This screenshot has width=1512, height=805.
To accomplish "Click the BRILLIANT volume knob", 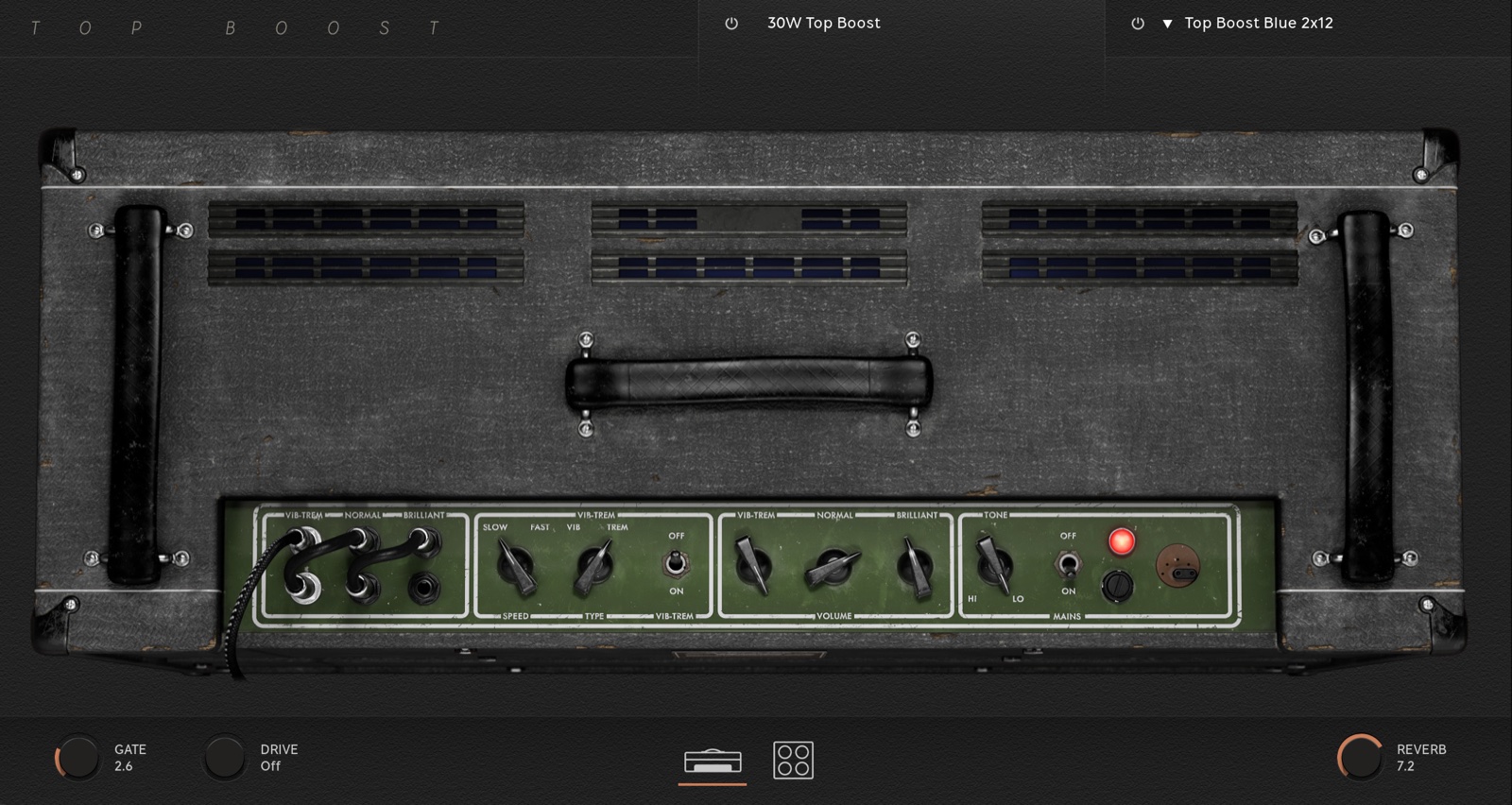I will coord(914,567).
